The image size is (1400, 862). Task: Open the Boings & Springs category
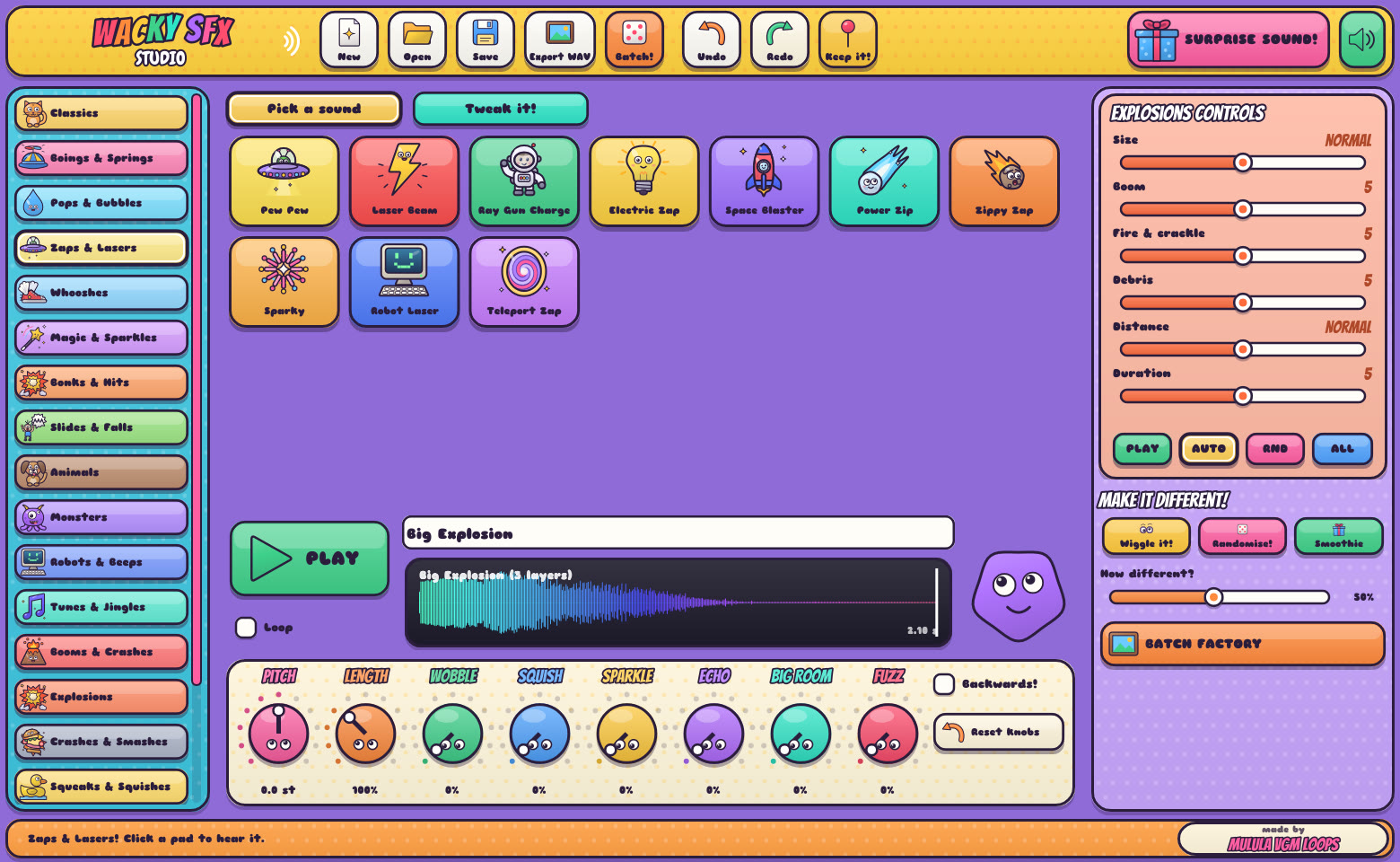(101, 158)
